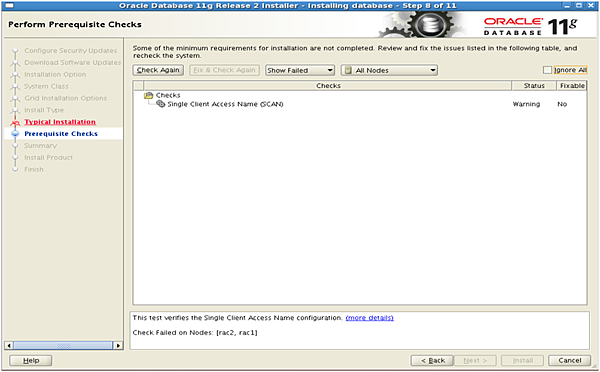The width and height of the screenshot is (600, 372).
Task: Click the Warning status cell
Action: 526,104
